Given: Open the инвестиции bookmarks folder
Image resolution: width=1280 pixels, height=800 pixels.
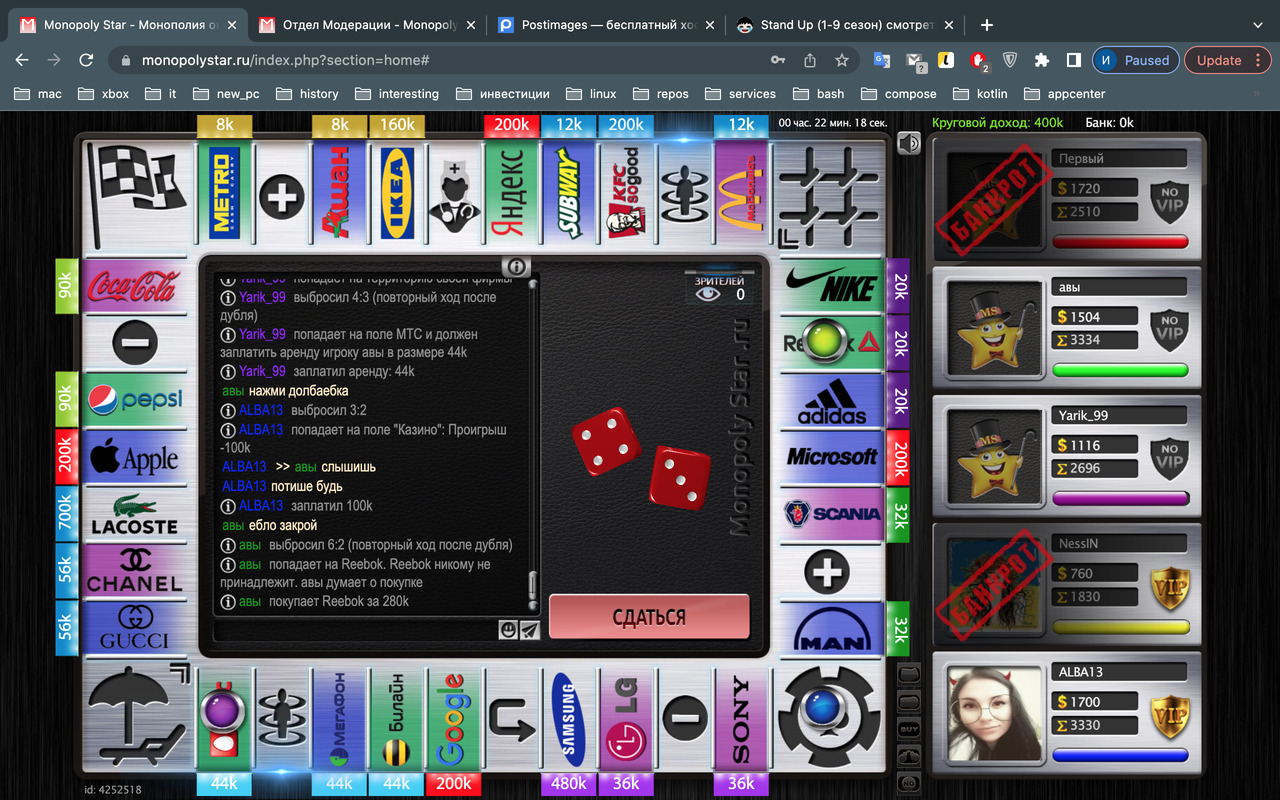Looking at the screenshot, I should click(503, 93).
